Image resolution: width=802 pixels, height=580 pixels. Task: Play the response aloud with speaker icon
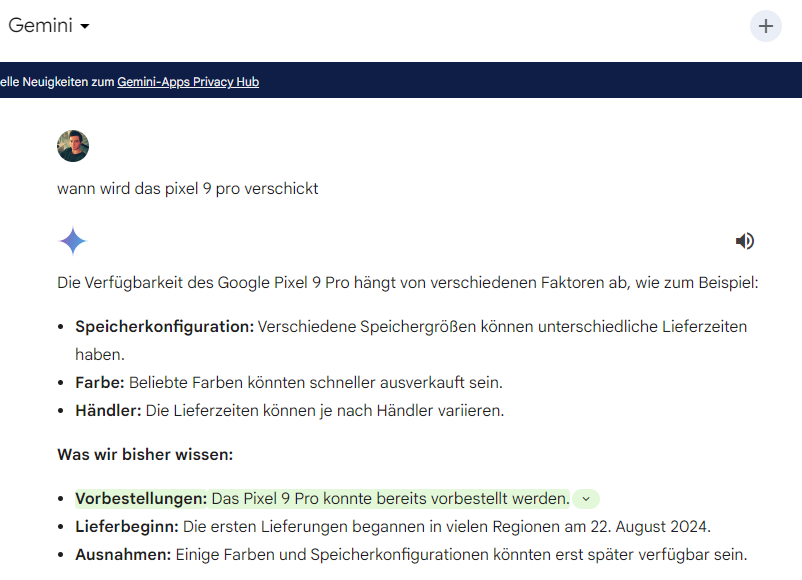click(744, 241)
